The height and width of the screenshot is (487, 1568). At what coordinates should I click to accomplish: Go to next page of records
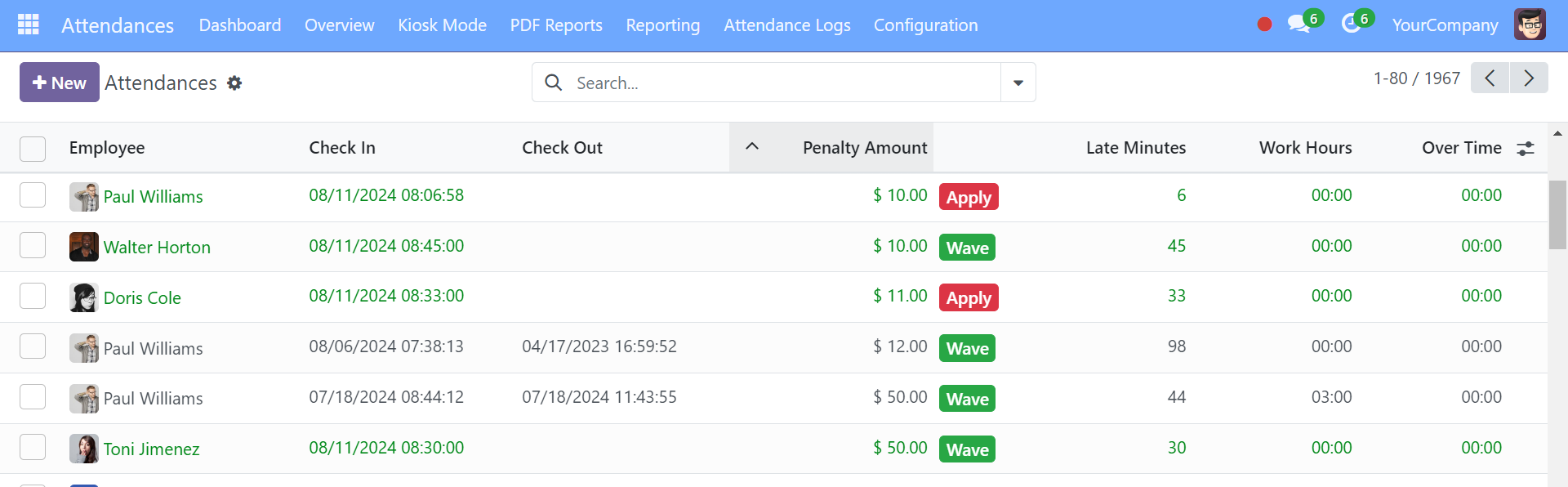(1529, 78)
